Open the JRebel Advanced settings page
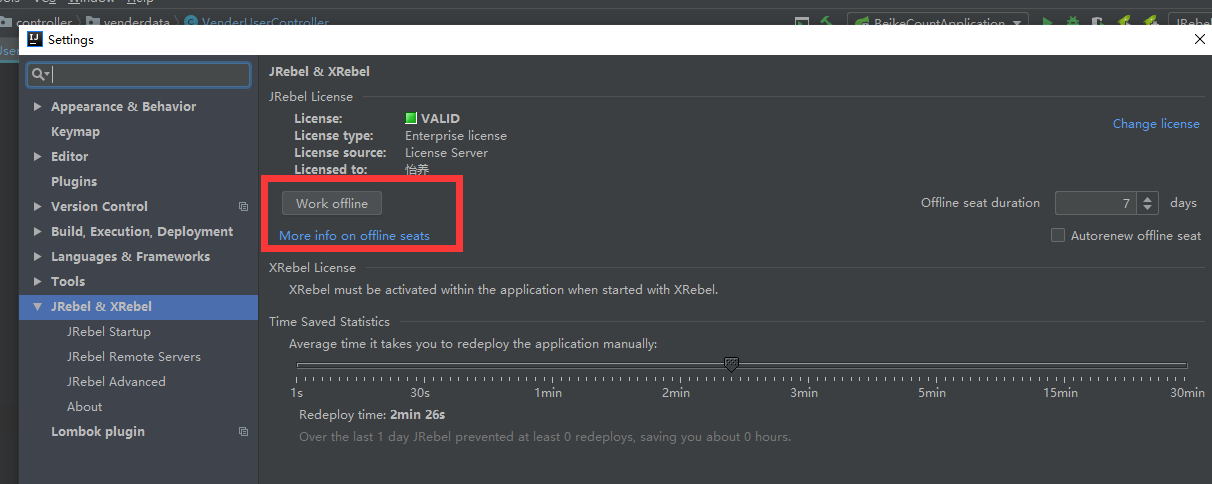The image size is (1212, 484). (116, 381)
